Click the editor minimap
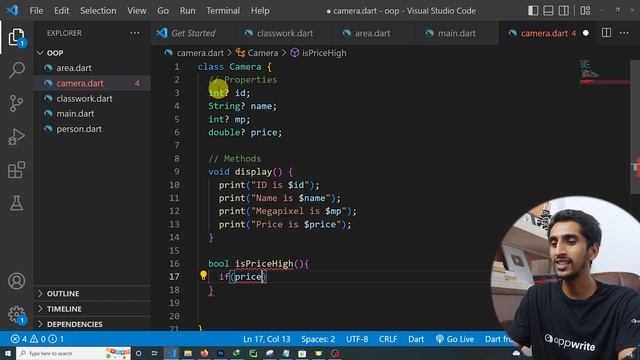The image size is (640, 360). coord(604,73)
